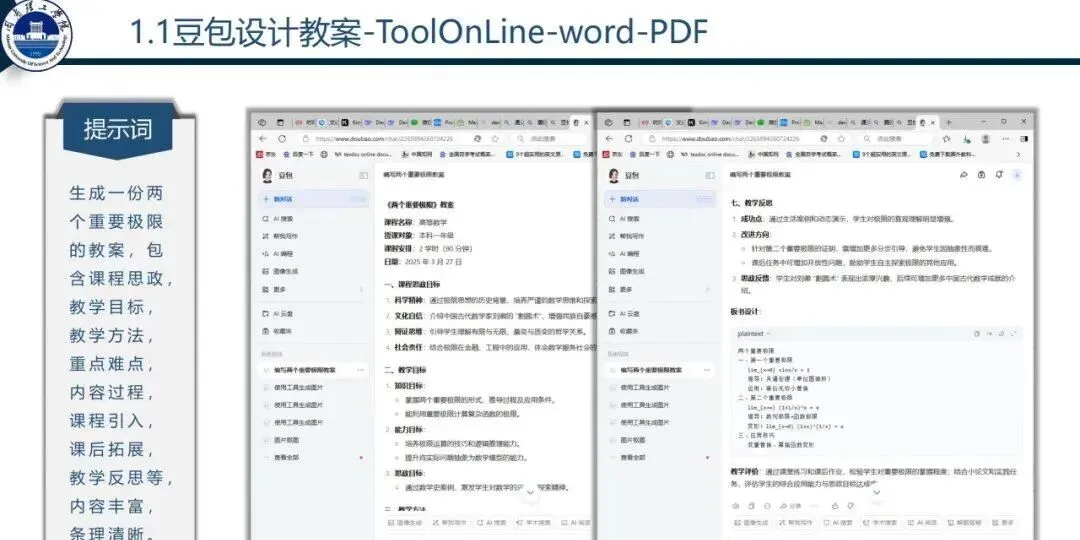Click favorite star in left window address bar

pos(495,138)
